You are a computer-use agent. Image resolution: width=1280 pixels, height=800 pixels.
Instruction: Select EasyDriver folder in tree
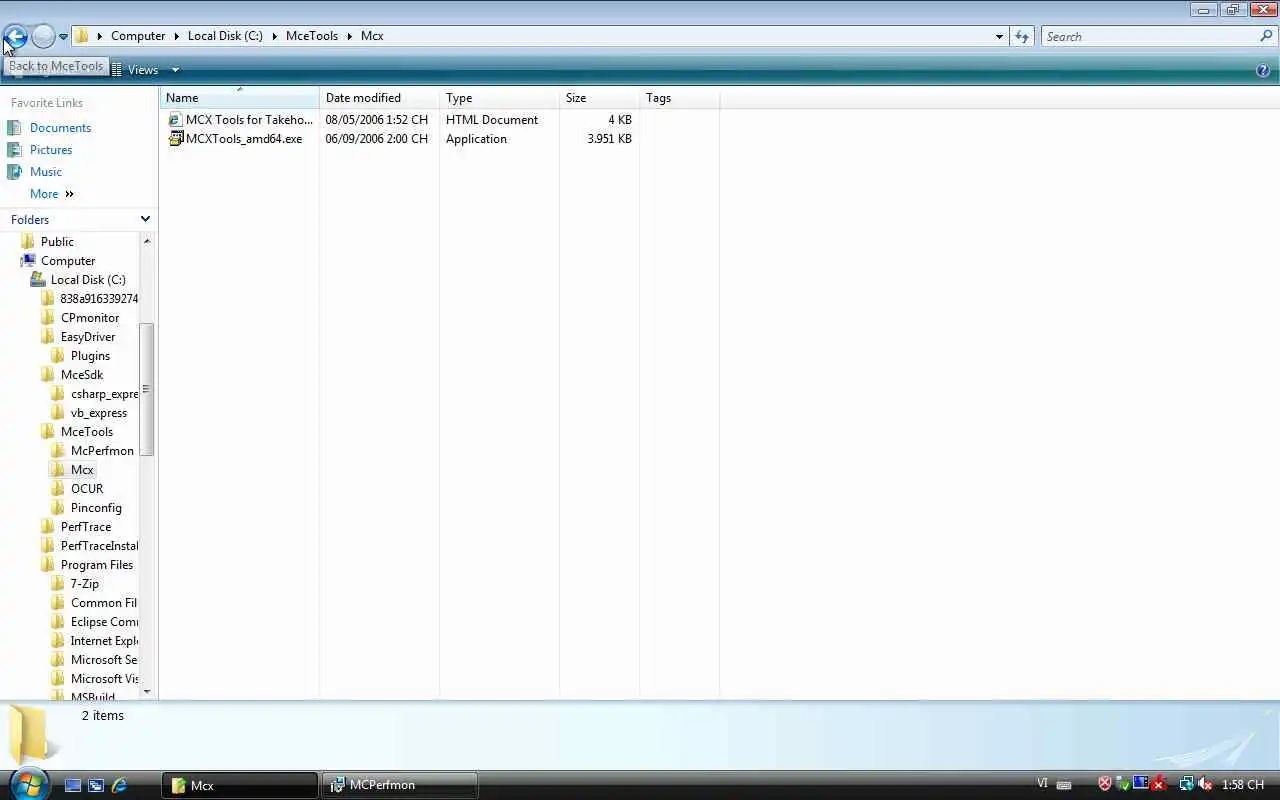[88, 337]
